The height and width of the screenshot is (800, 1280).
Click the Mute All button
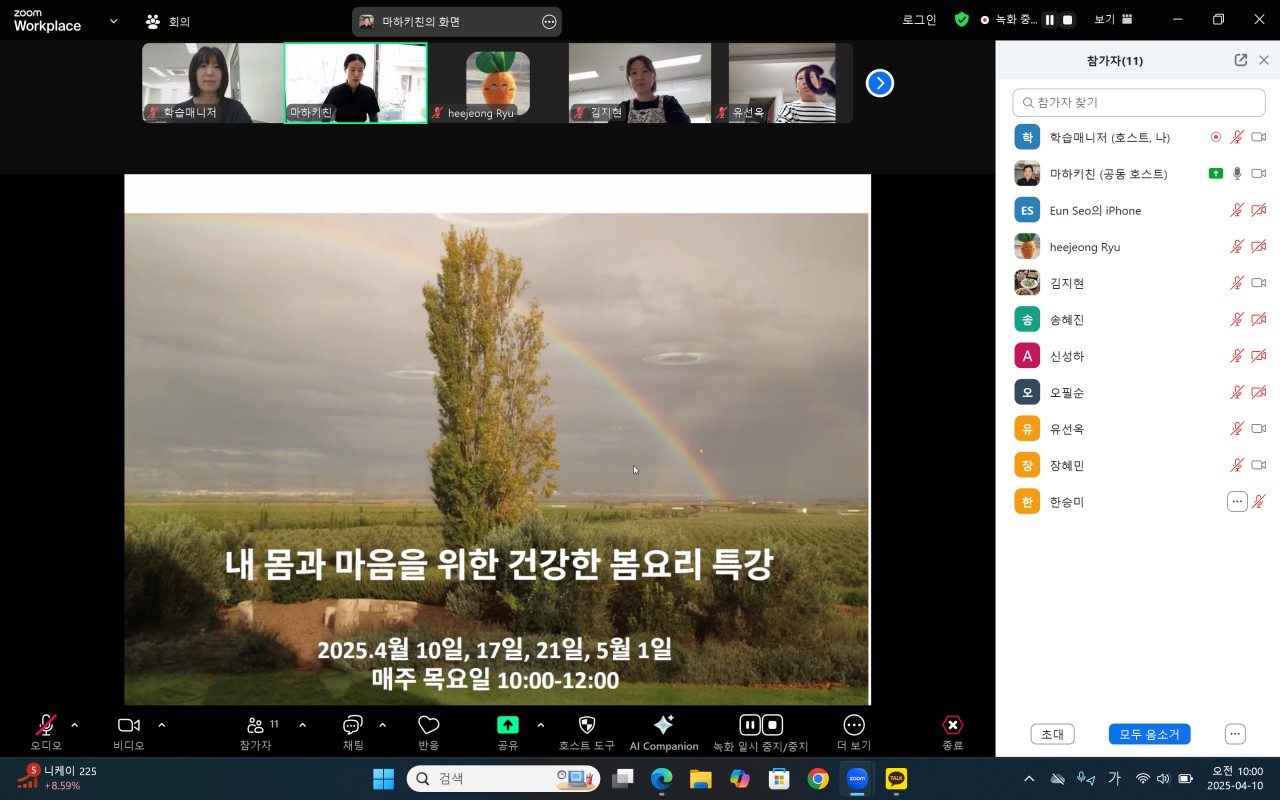pos(1149,734)
